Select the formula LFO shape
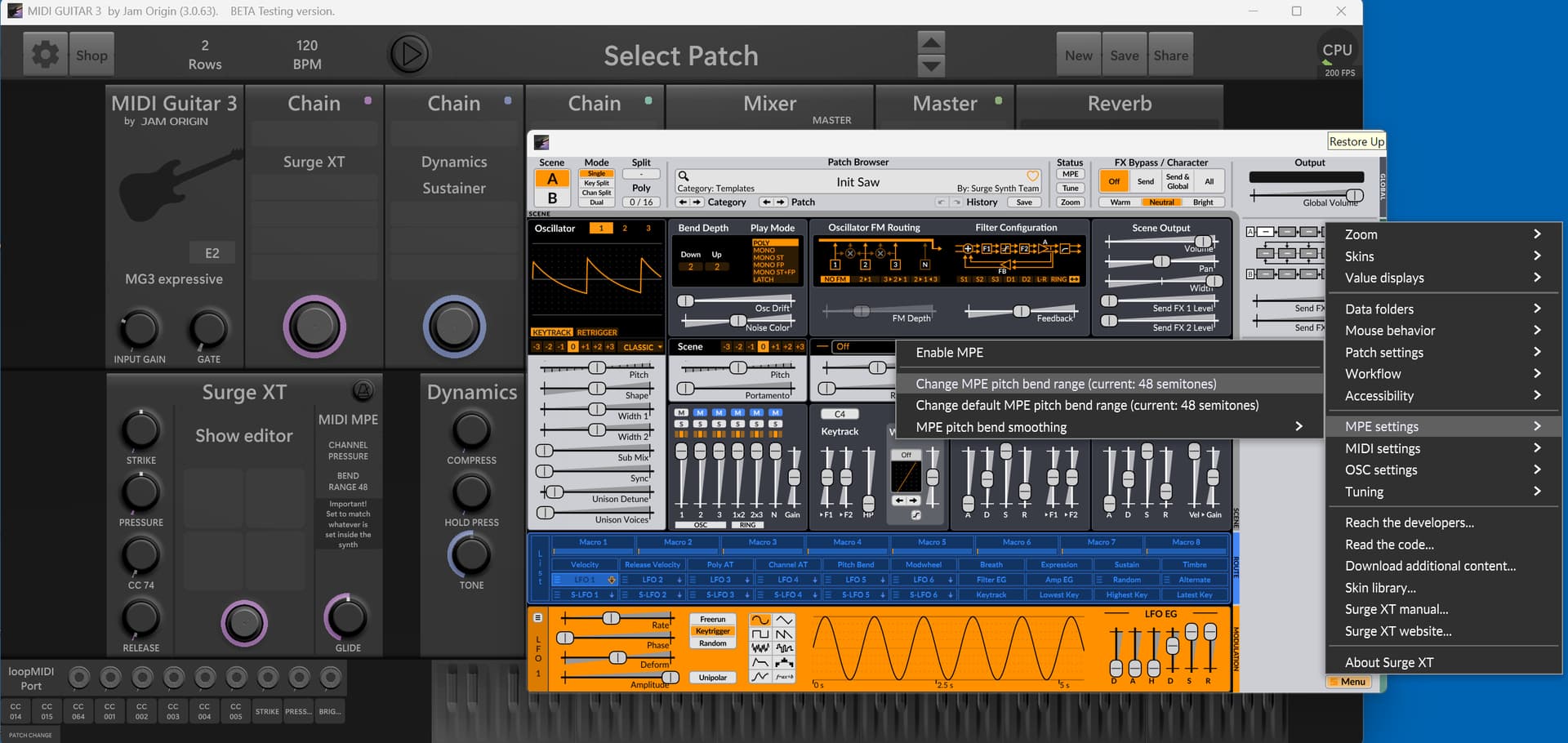This screenshot has height=743, width=1568. 784,676
